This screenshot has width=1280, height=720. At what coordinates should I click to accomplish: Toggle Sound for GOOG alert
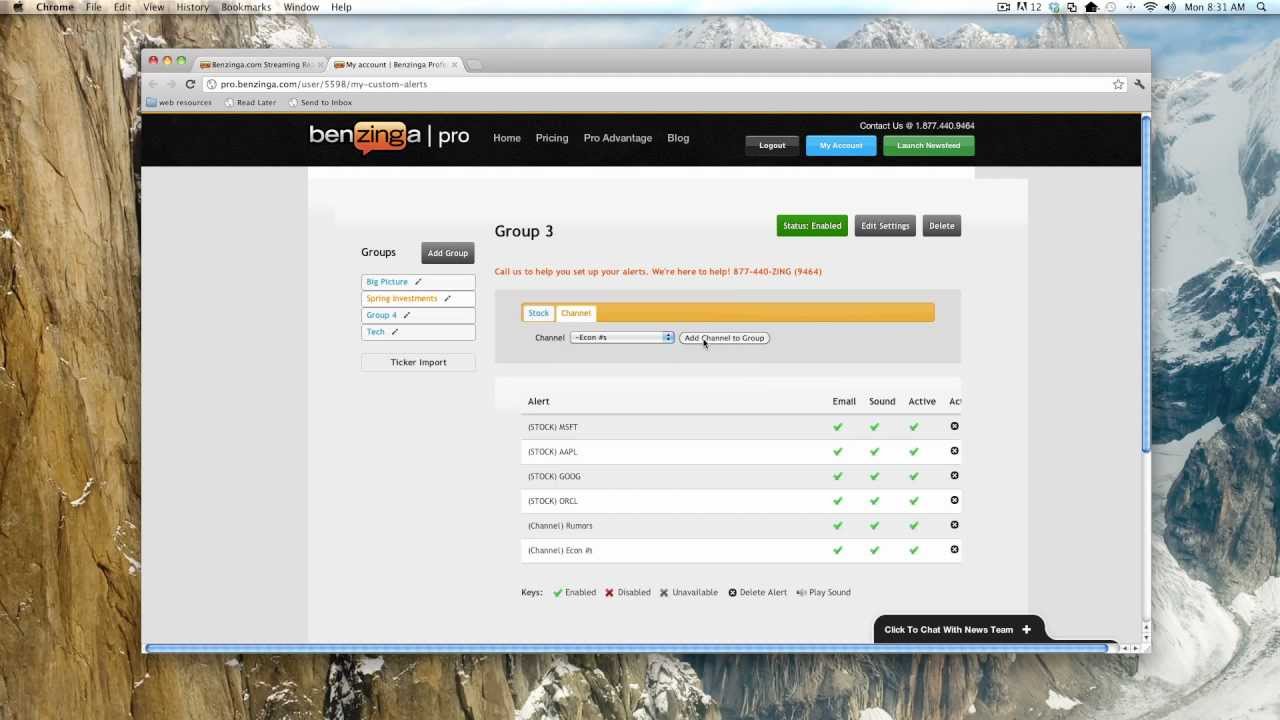874,476
